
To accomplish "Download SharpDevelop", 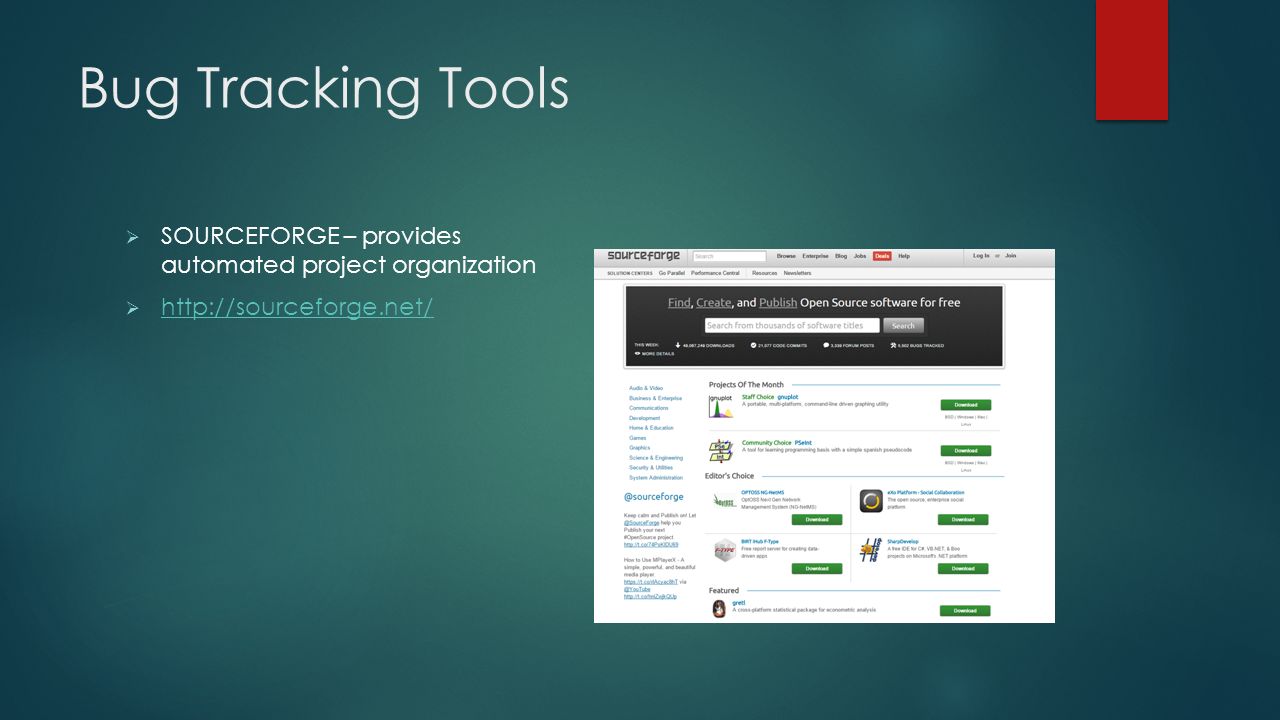I will pyautogui.click(x=963, y=568).
